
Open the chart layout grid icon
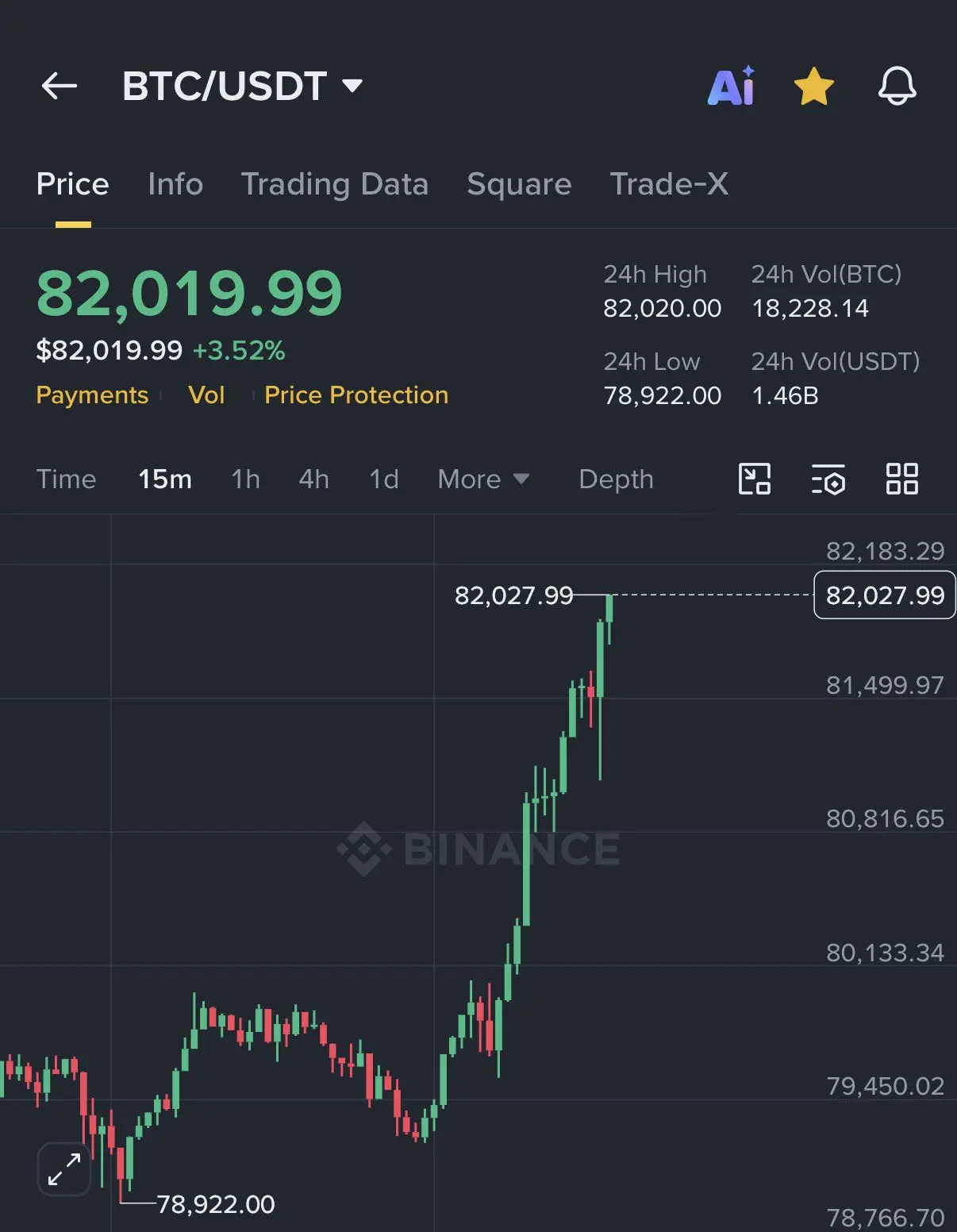pos(902,479)
